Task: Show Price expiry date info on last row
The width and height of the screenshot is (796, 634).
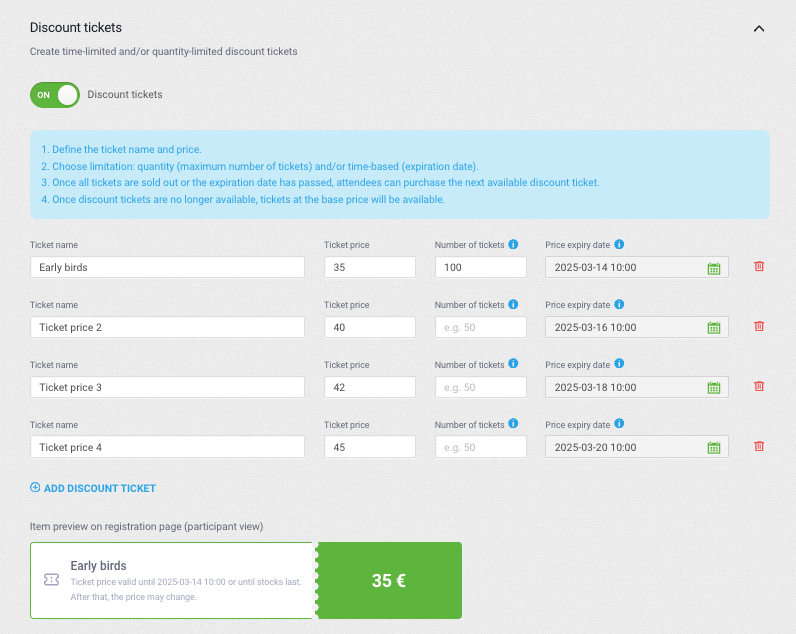Action: [619, 423]
